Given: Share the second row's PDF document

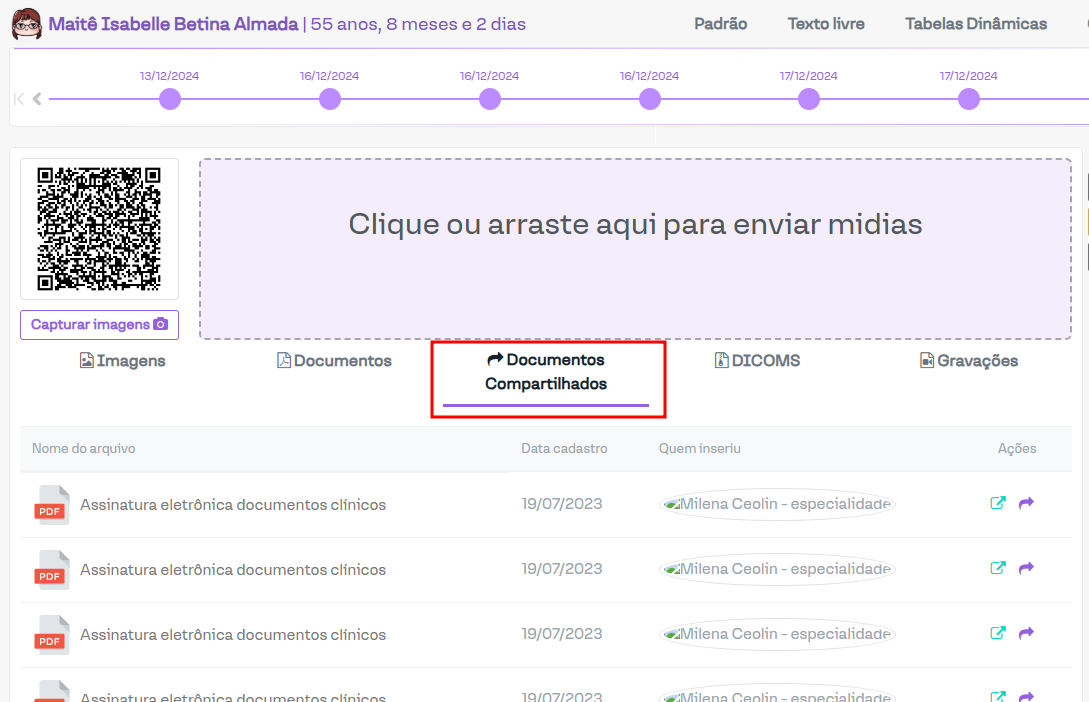Looking at the screenshot, I should tap(1026, 568).
